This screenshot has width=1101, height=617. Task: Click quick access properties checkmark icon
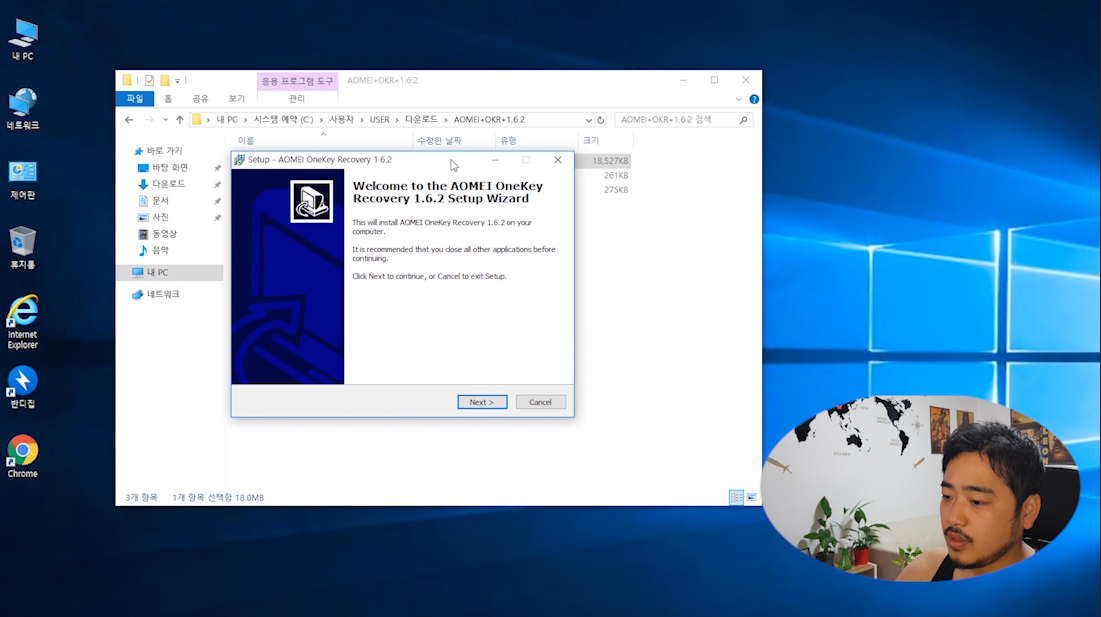(x=150, y=81)
